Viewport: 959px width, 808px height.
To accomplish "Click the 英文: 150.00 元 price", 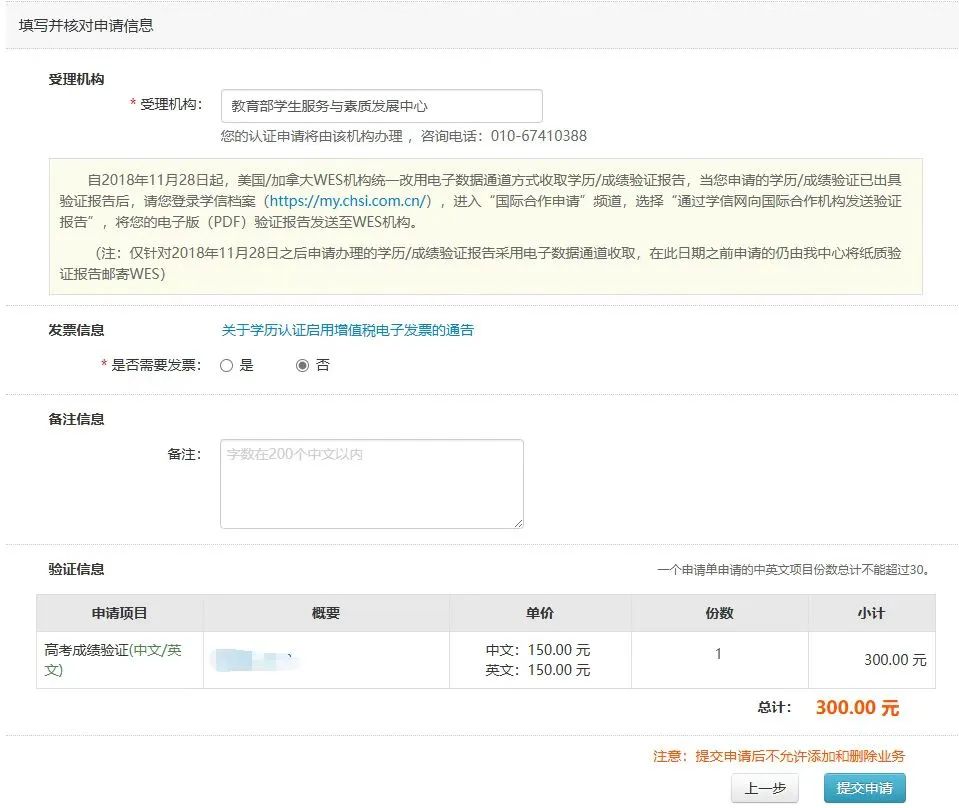I will (x=538, y=670).
